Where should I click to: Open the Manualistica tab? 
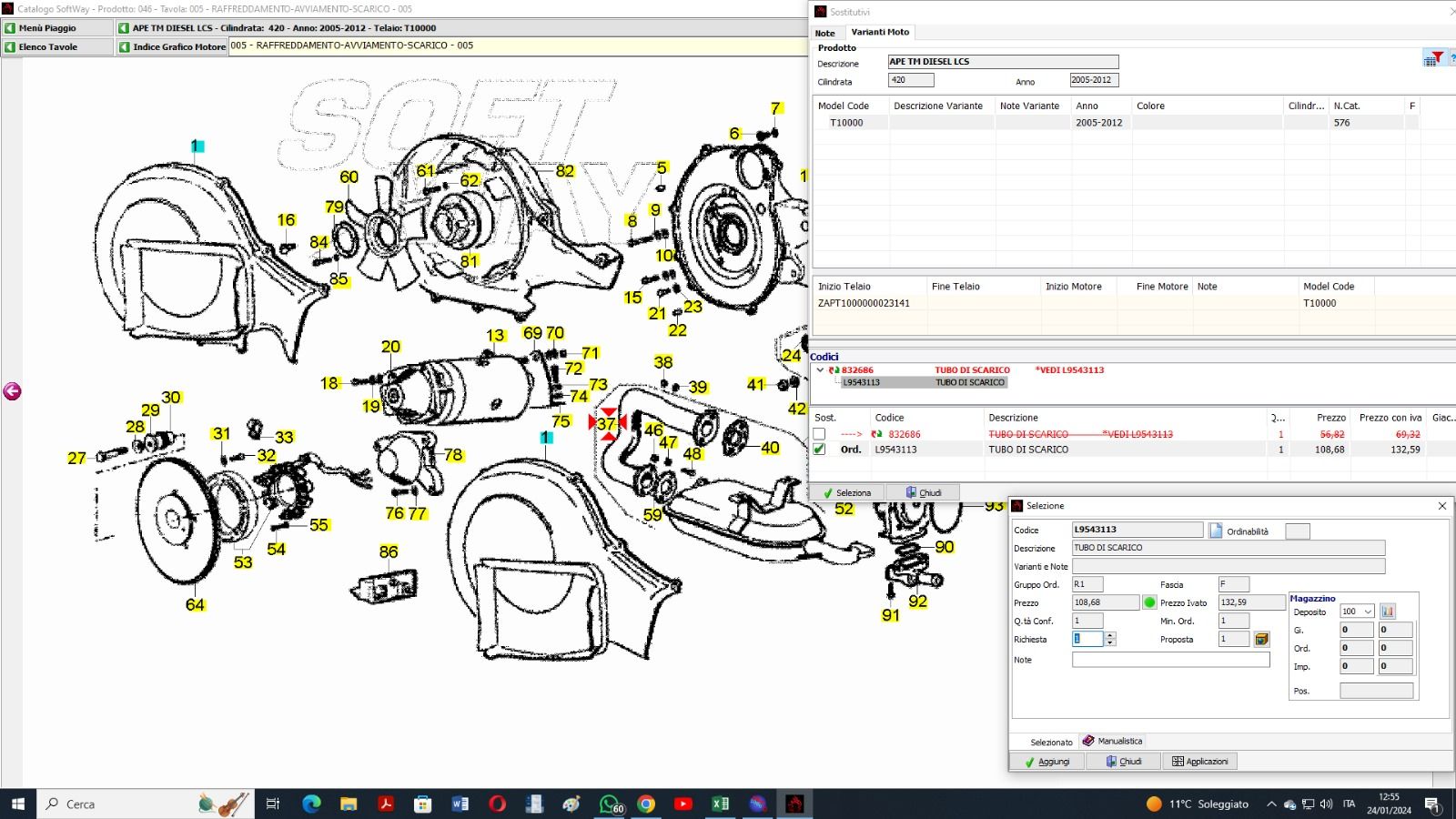point(1112,741)
